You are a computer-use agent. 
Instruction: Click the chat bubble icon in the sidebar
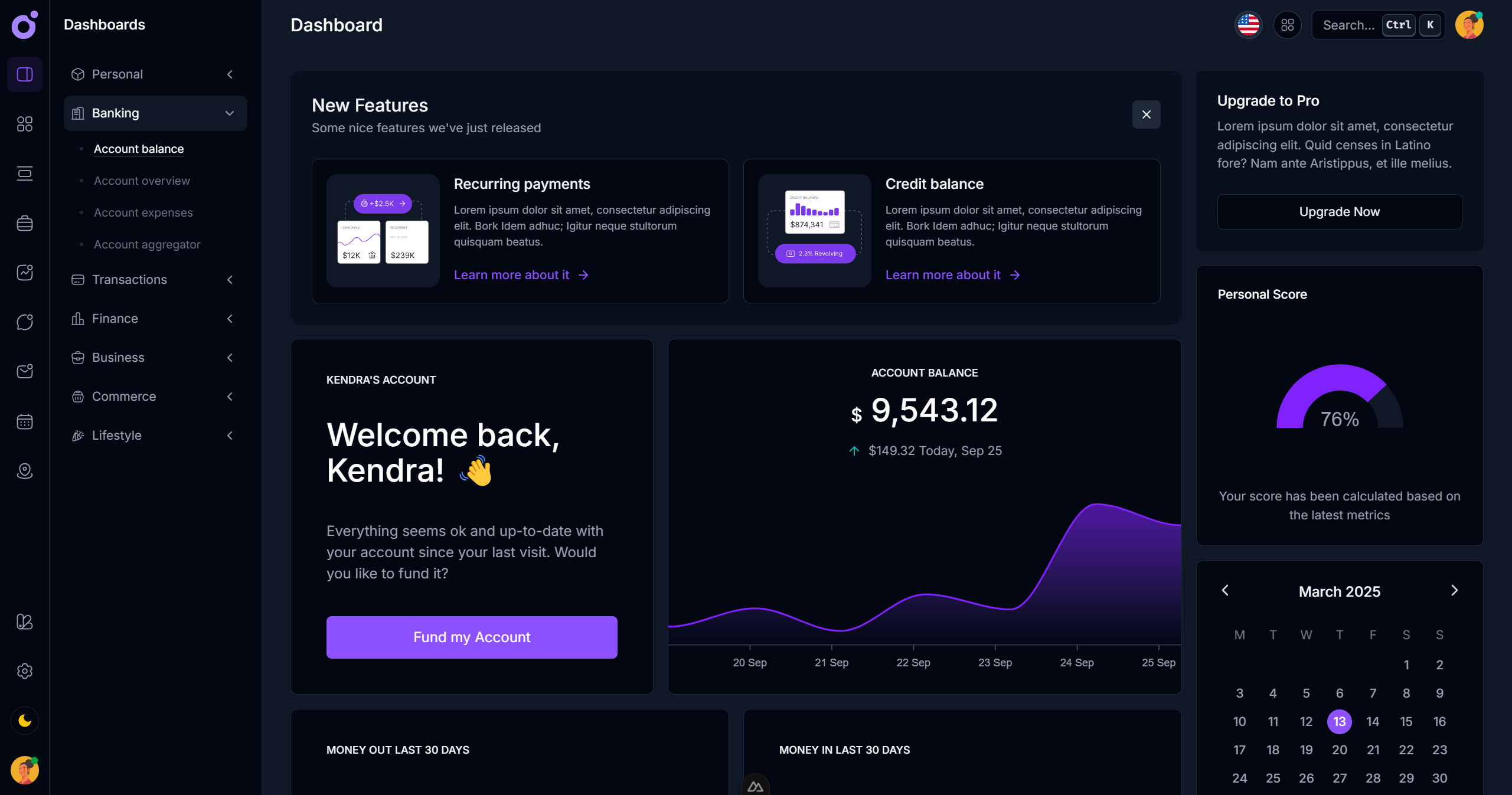click(24, 322)
